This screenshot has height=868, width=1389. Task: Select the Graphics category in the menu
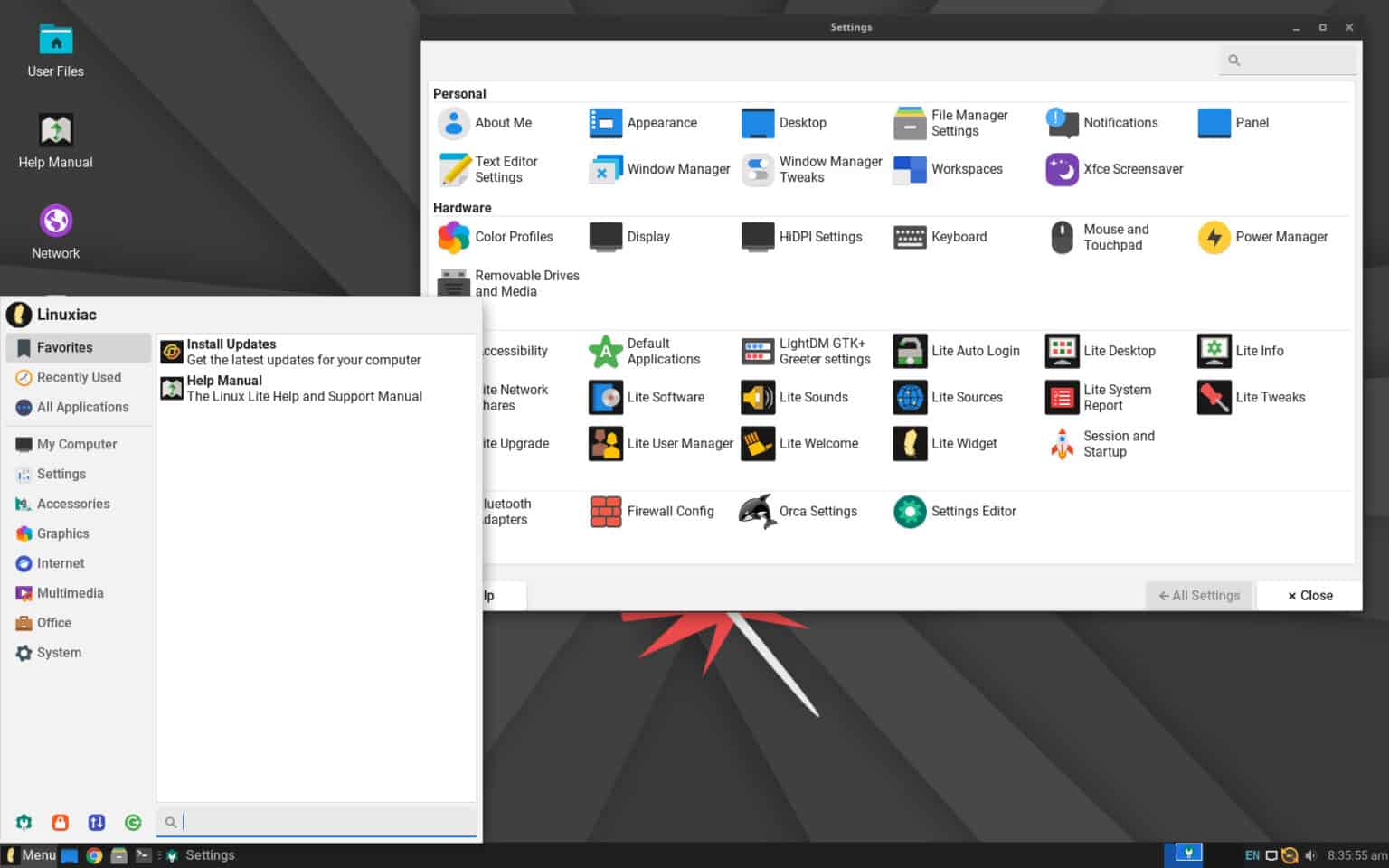63,533
